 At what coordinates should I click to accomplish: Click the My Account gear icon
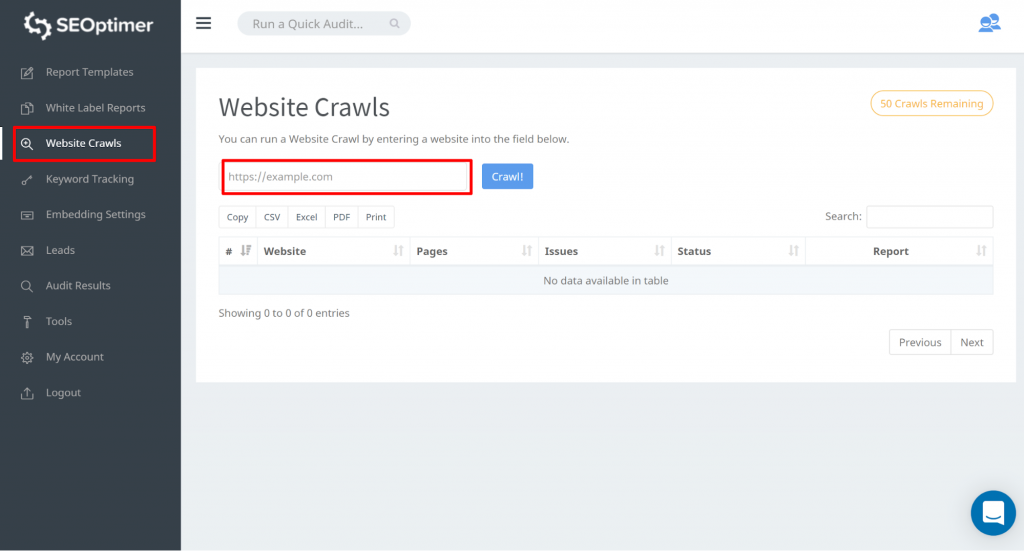pos(27,357)
